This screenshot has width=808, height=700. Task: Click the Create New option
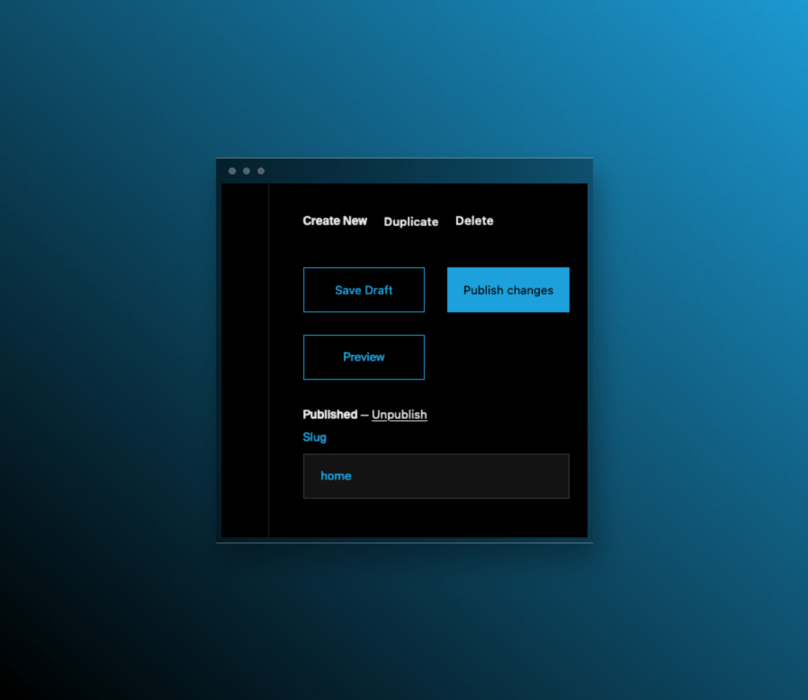tap(334, 221)
